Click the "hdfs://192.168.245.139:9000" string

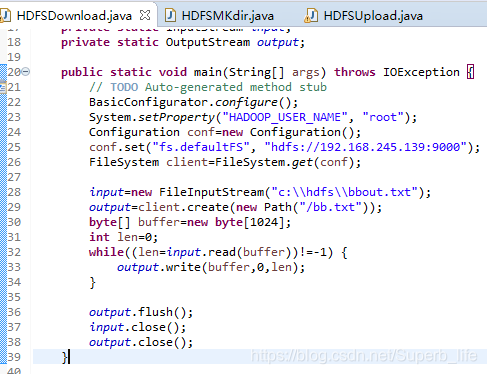point(366,147)
